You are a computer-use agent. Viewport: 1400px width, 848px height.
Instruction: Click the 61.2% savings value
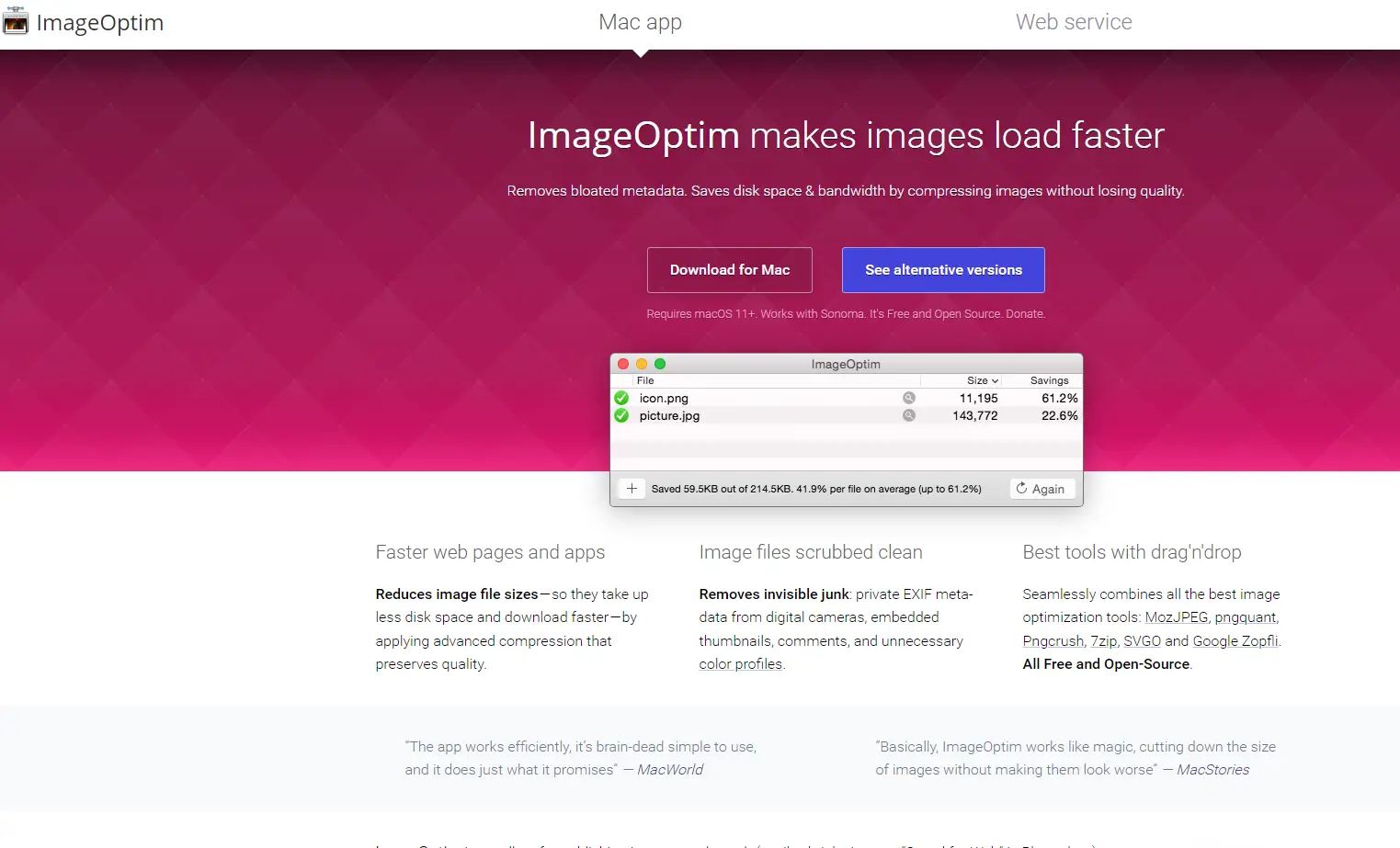(1059, 399)
